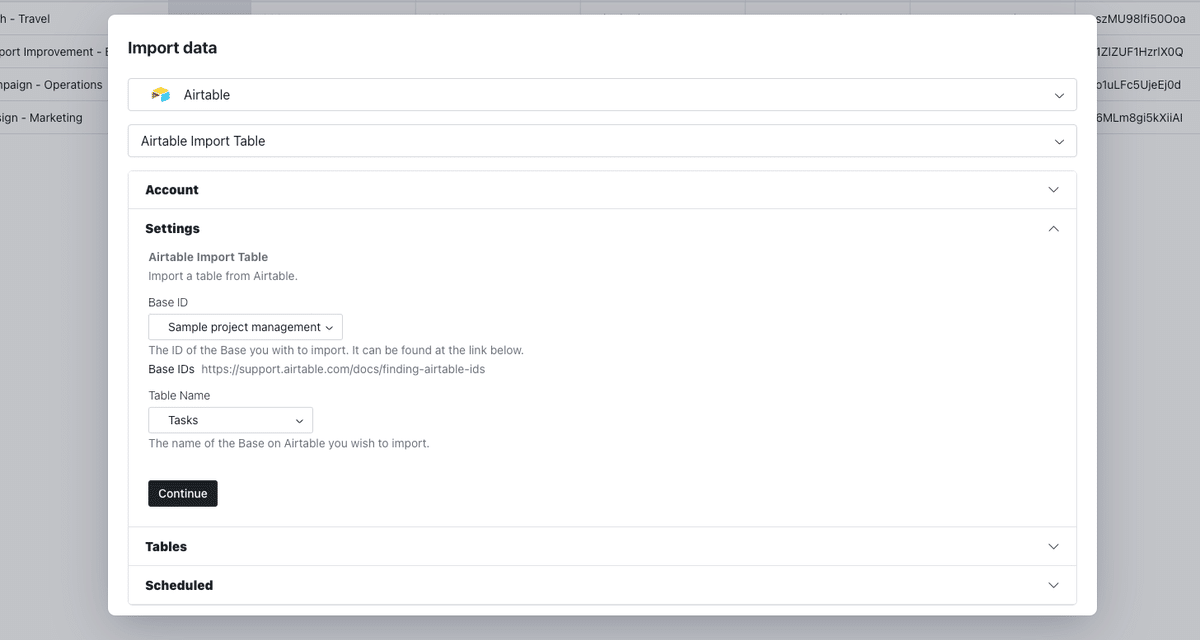Screen dimensions: 1200x640
Task: Click the Tables section title
Action: (166, 547)
